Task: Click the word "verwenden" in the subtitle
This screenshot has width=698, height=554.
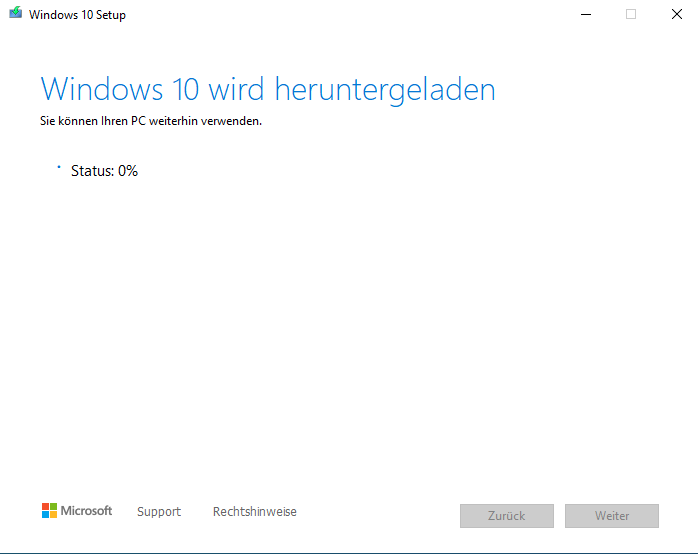Action: pyautogui.click(x=236, y=121)
